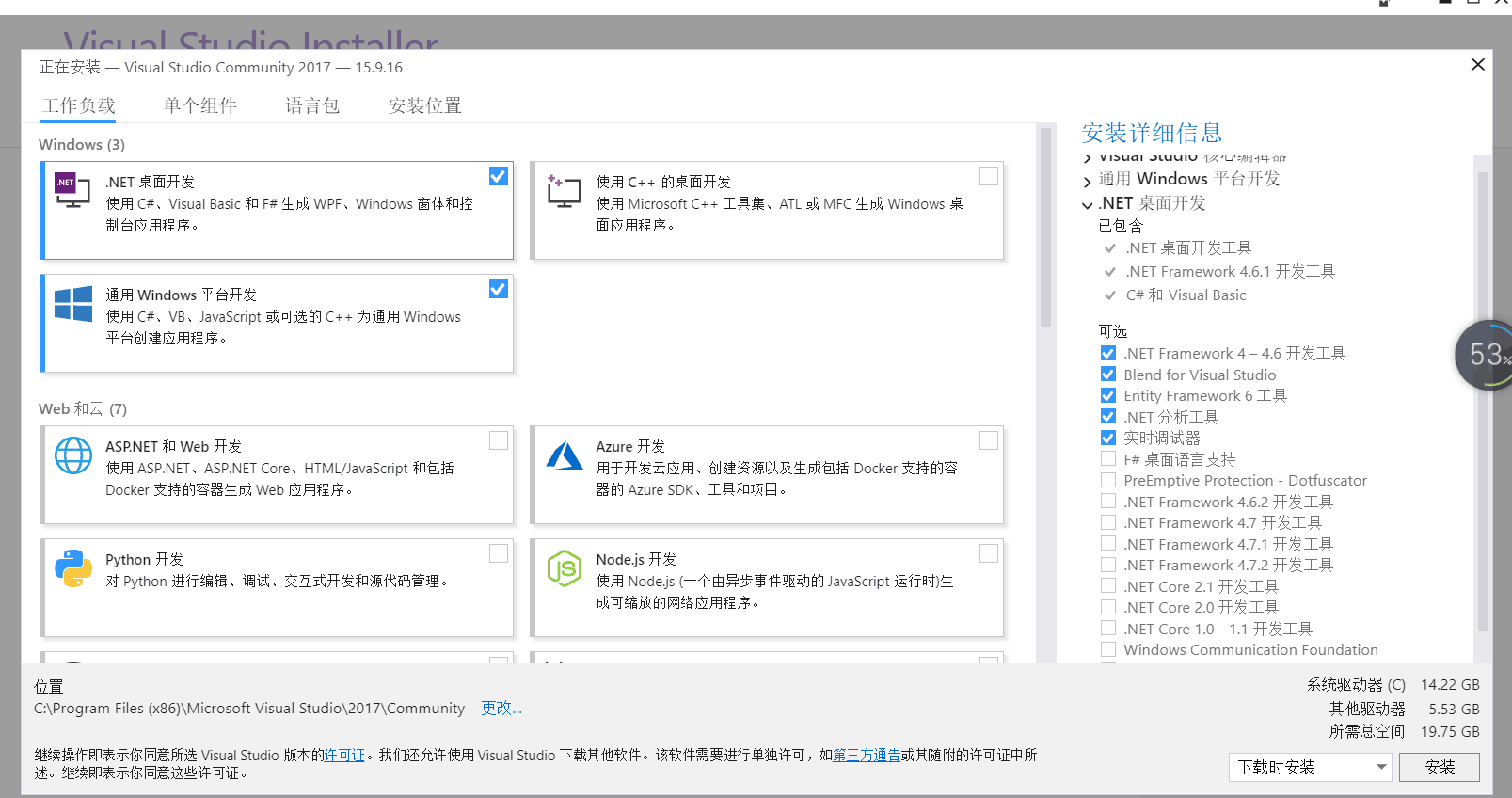Screen dimensions: 1512x798
Task: Switch to the 单个组件 tab
Action: click(x=200, y=105)
